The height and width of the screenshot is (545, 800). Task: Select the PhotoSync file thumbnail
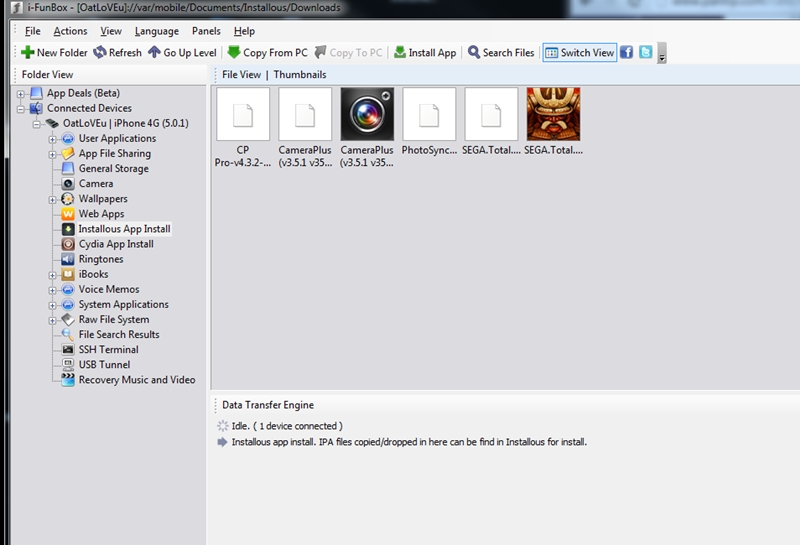tap(429, 114)
